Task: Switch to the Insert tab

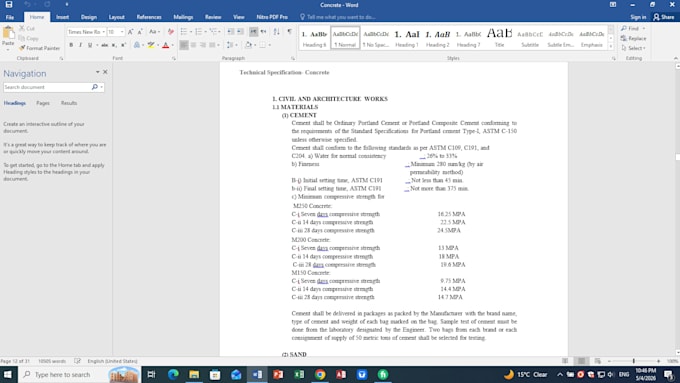Action: point(62,17)
